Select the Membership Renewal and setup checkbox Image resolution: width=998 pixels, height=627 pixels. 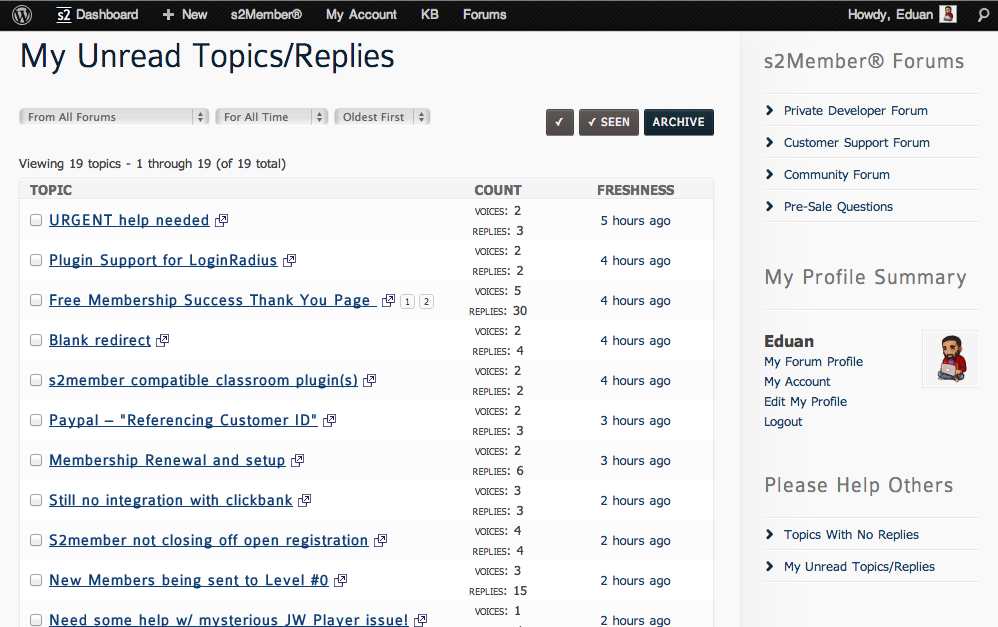(36, 460)
